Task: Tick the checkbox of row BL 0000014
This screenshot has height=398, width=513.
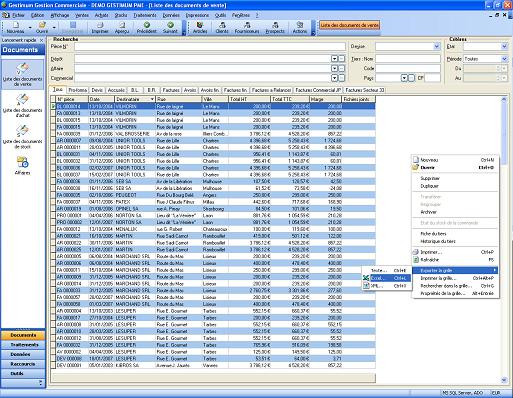Action: tap(53, 106)
